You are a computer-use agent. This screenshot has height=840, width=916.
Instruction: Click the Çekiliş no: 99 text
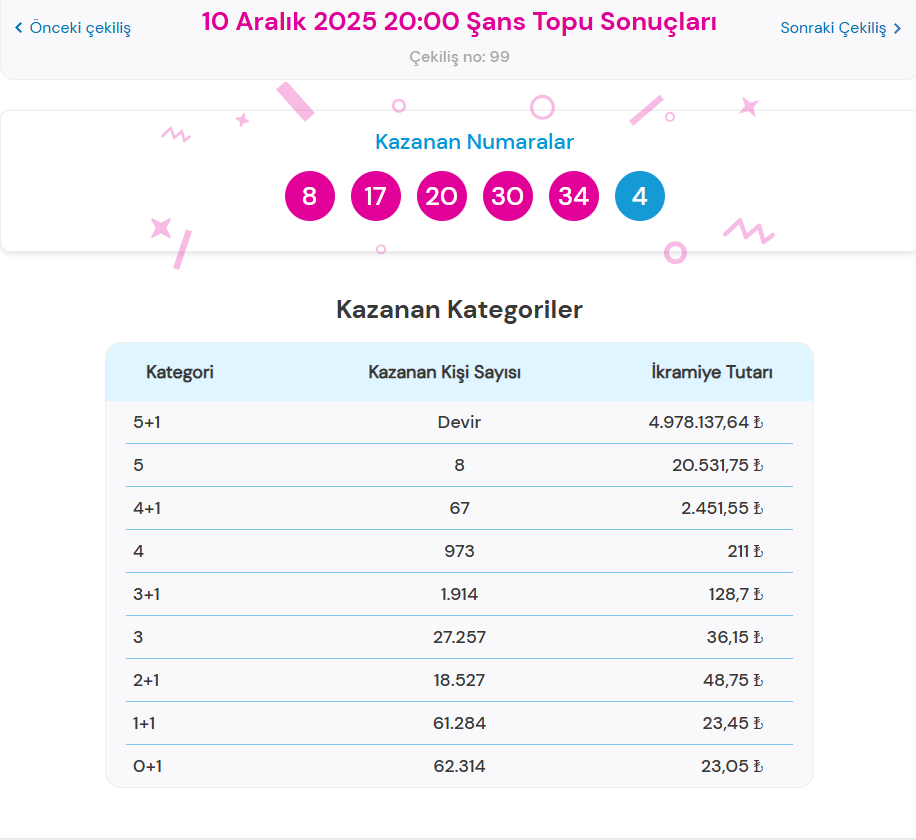point(459,57)
